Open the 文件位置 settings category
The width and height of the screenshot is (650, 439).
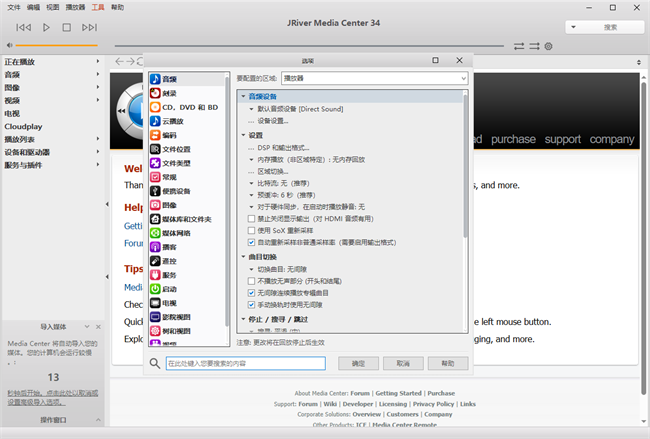click(x=176, y=149)
